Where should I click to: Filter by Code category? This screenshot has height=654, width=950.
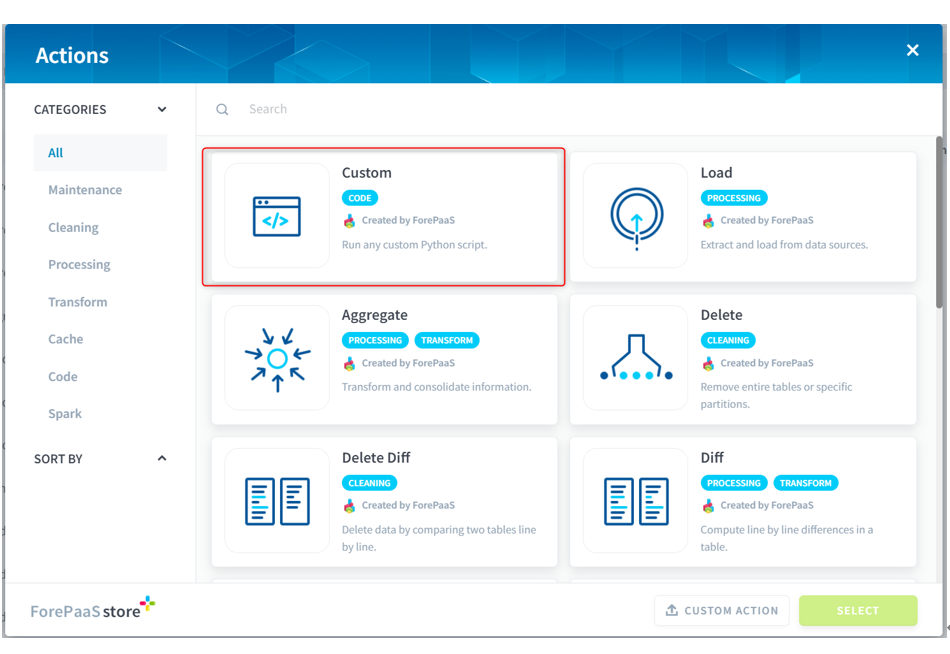click(62, 377)
